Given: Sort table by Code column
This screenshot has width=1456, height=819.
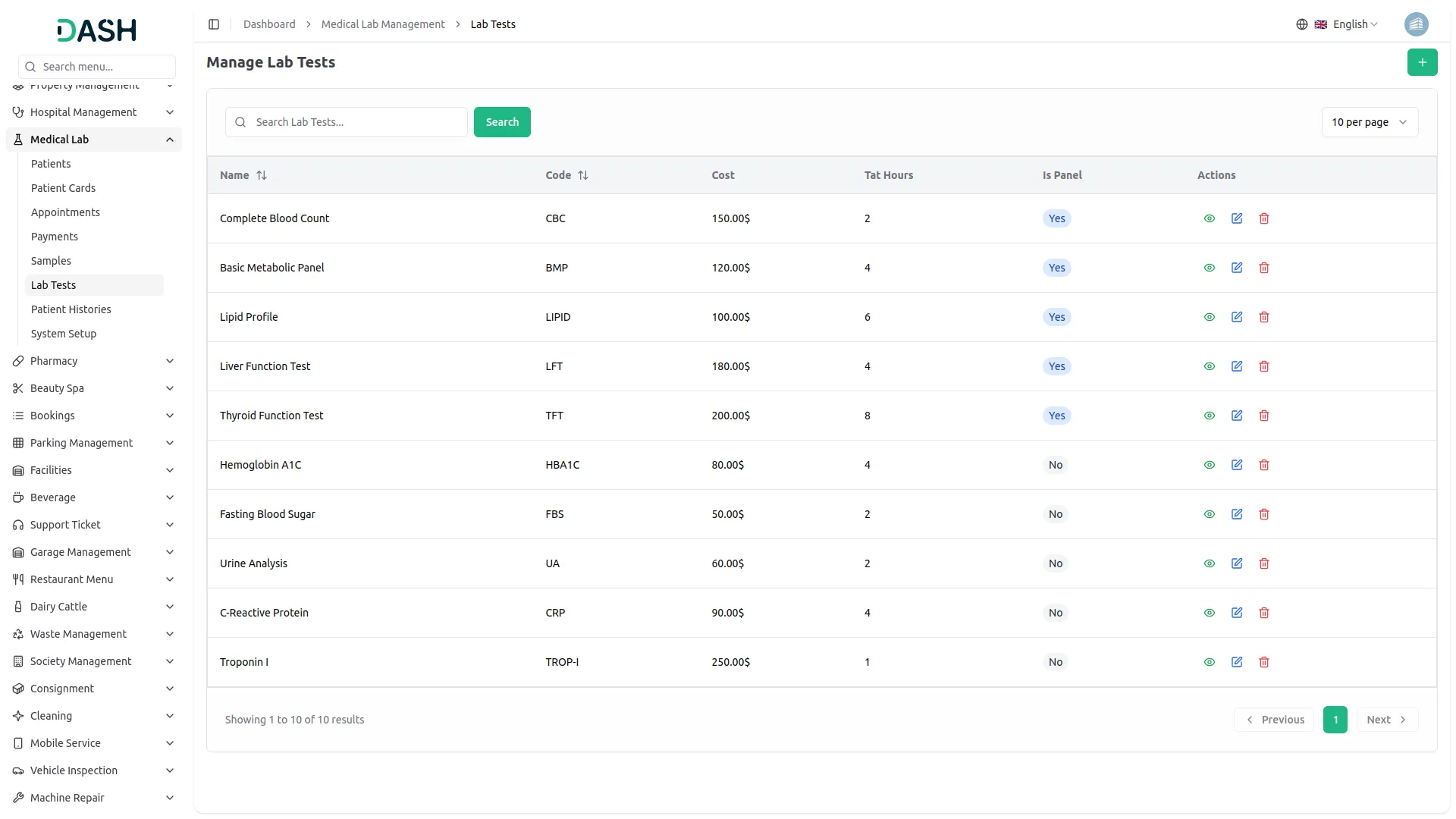Looking at the screenshot, I should (x=582, y=175).
